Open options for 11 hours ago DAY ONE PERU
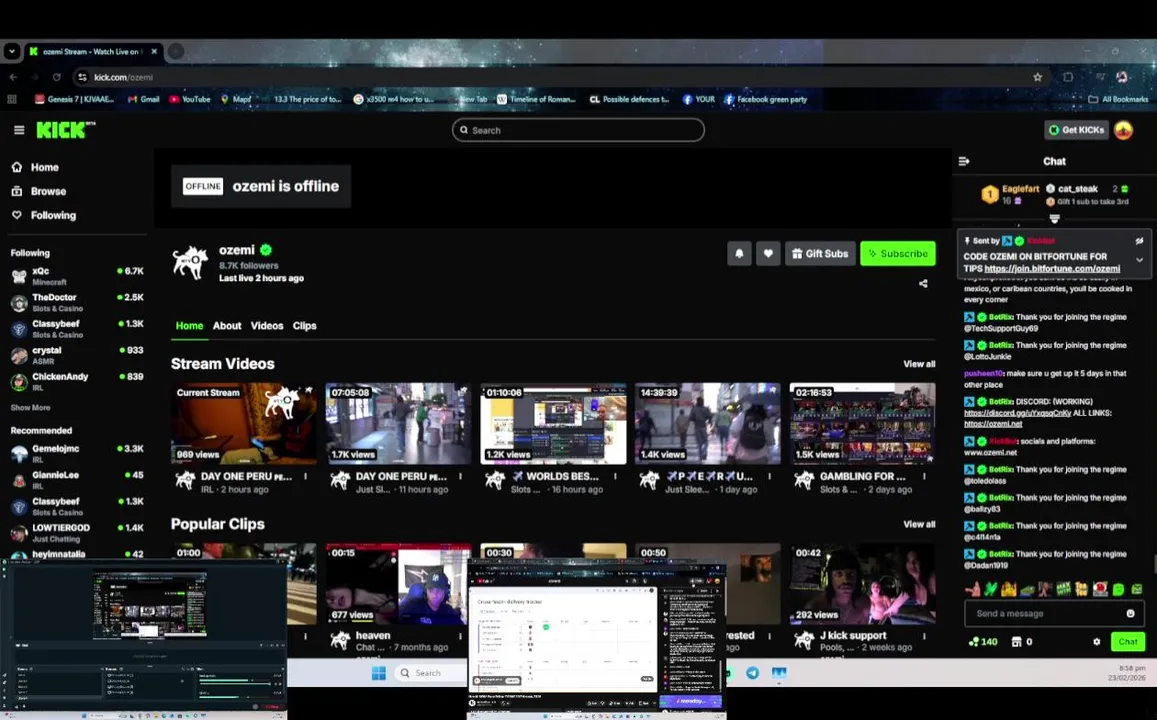Screen dimensions: 1157x720 [460, 477]
